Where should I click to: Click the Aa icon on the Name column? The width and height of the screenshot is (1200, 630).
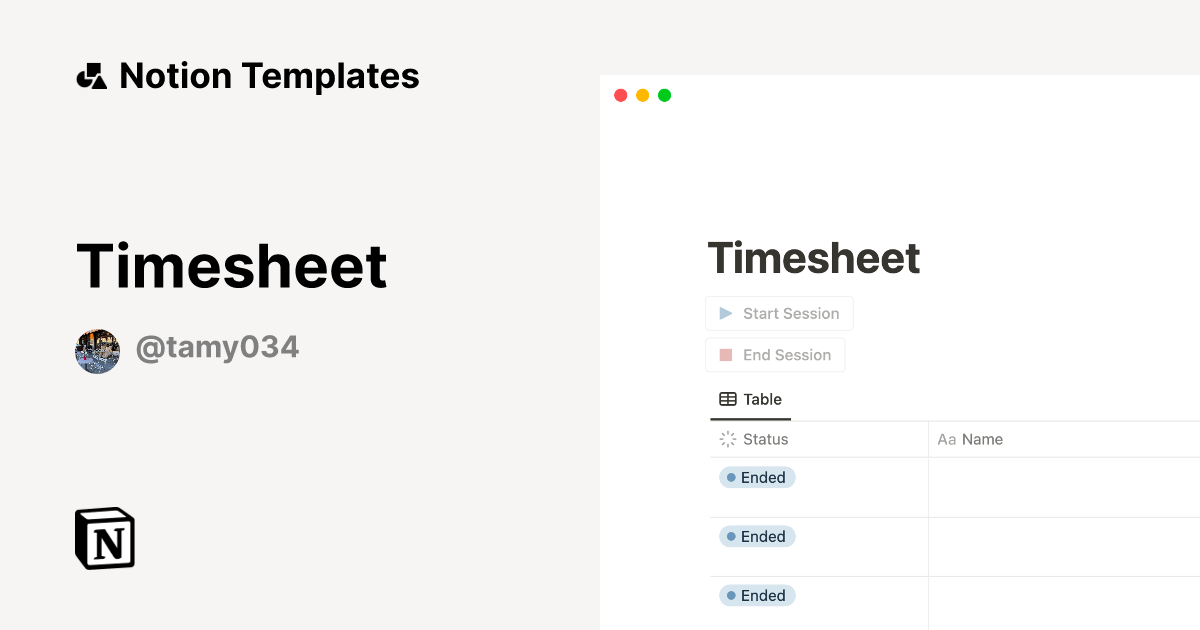[x=946, y=439]
